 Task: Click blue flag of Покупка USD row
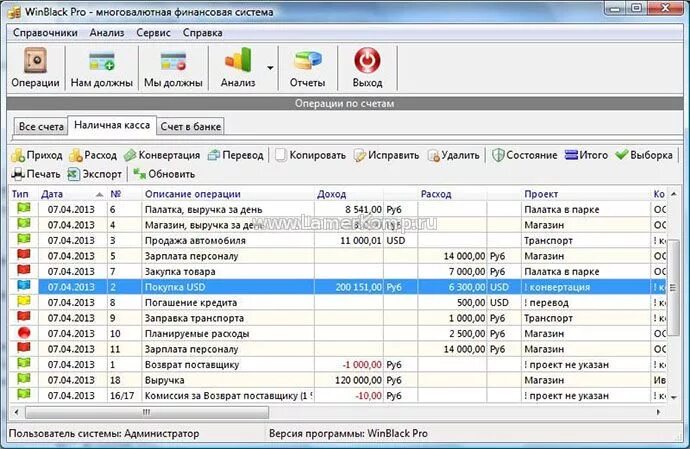click(x=24, y=286)
